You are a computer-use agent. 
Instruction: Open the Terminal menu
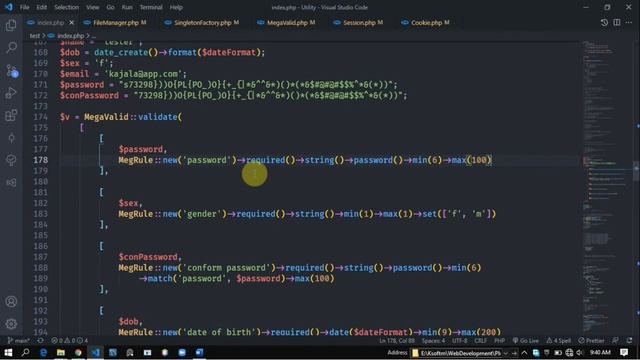[151, 7]
